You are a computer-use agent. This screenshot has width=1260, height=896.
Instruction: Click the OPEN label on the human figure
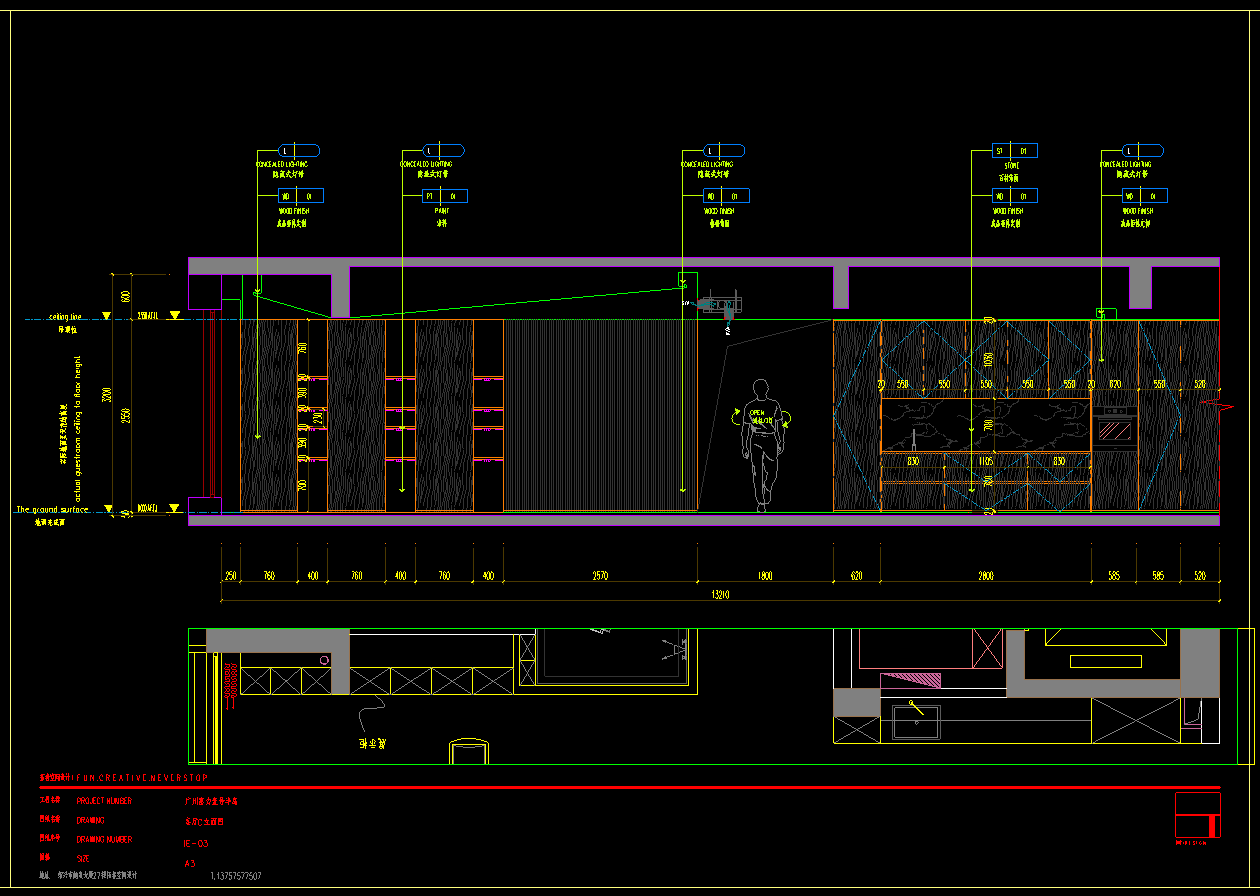tap(756, 412)
